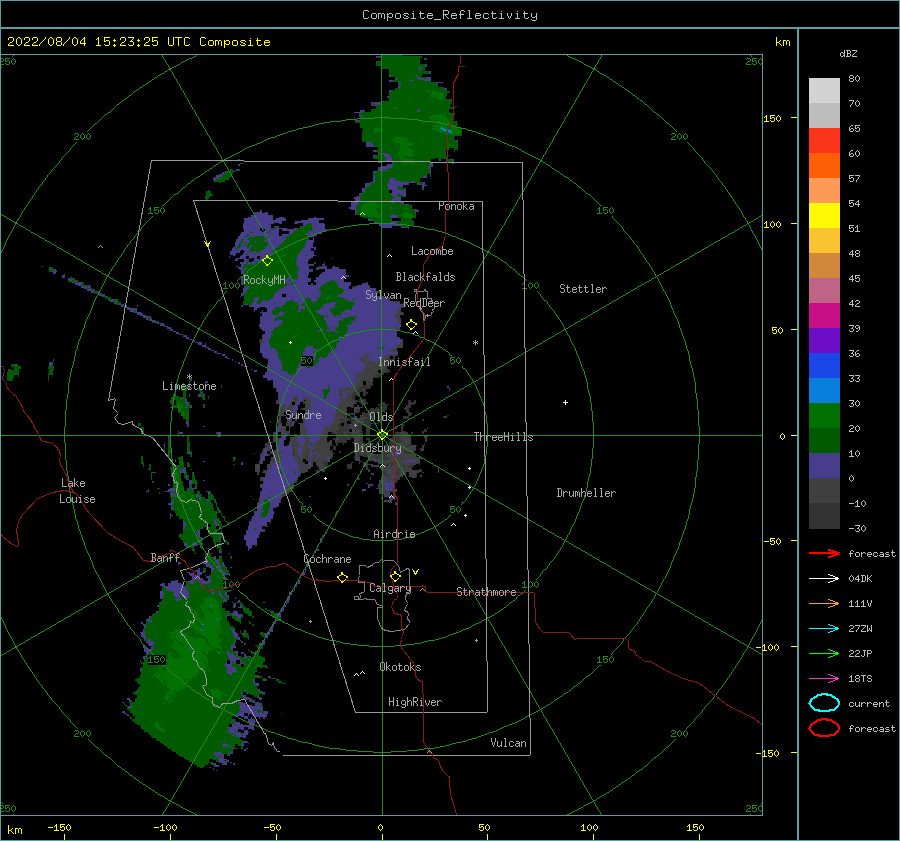The height and width of the screenshot is (841, 900).
Task: Click the RedDeer city label
Action: [424, 303]
